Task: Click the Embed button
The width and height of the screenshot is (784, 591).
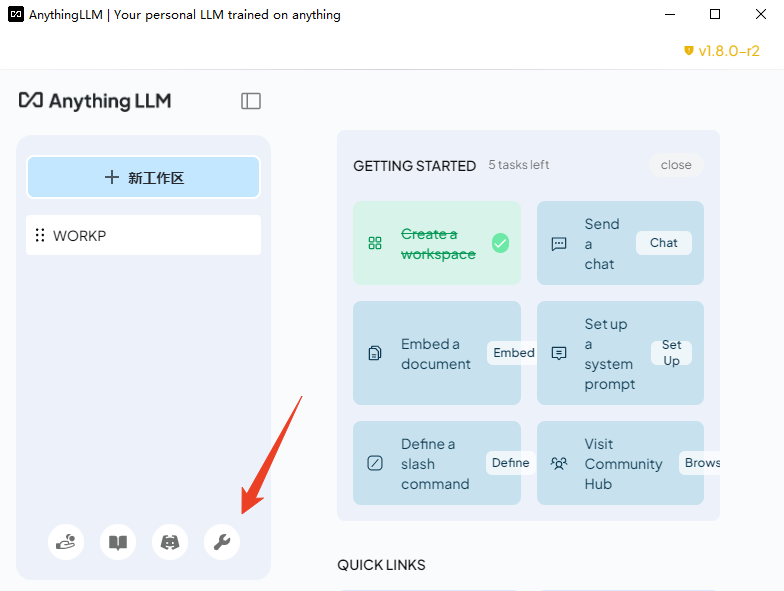Action: 514,353
